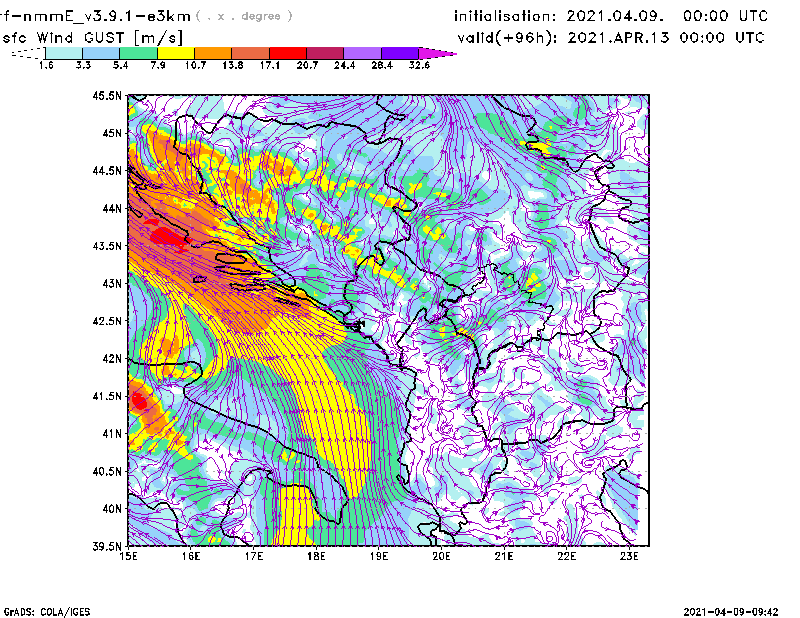Click legend value 1.6
The width and height of the screenshot is (800, 618).
point(46,65)
